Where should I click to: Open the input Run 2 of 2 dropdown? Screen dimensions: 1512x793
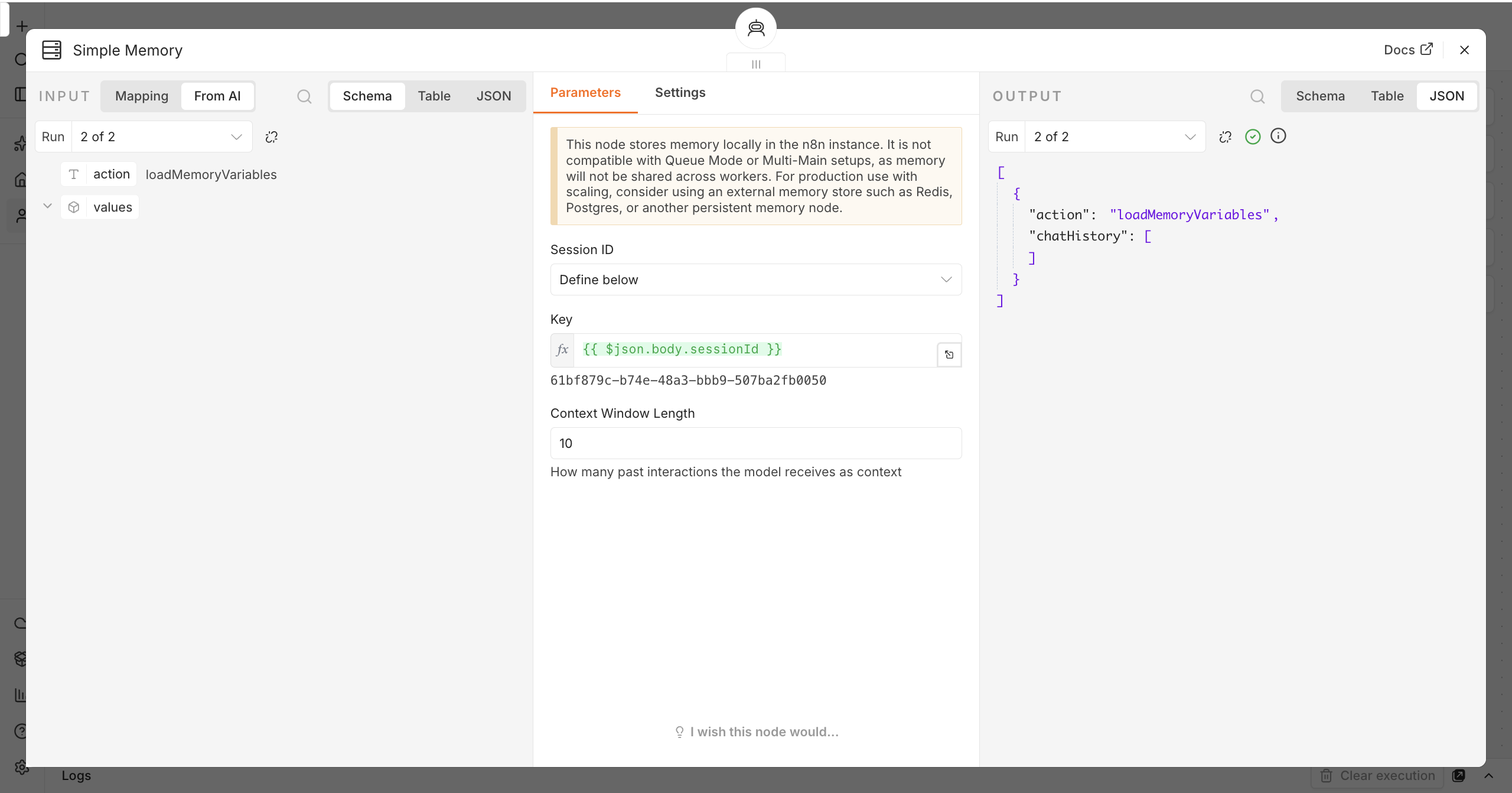tap(162, 136)
